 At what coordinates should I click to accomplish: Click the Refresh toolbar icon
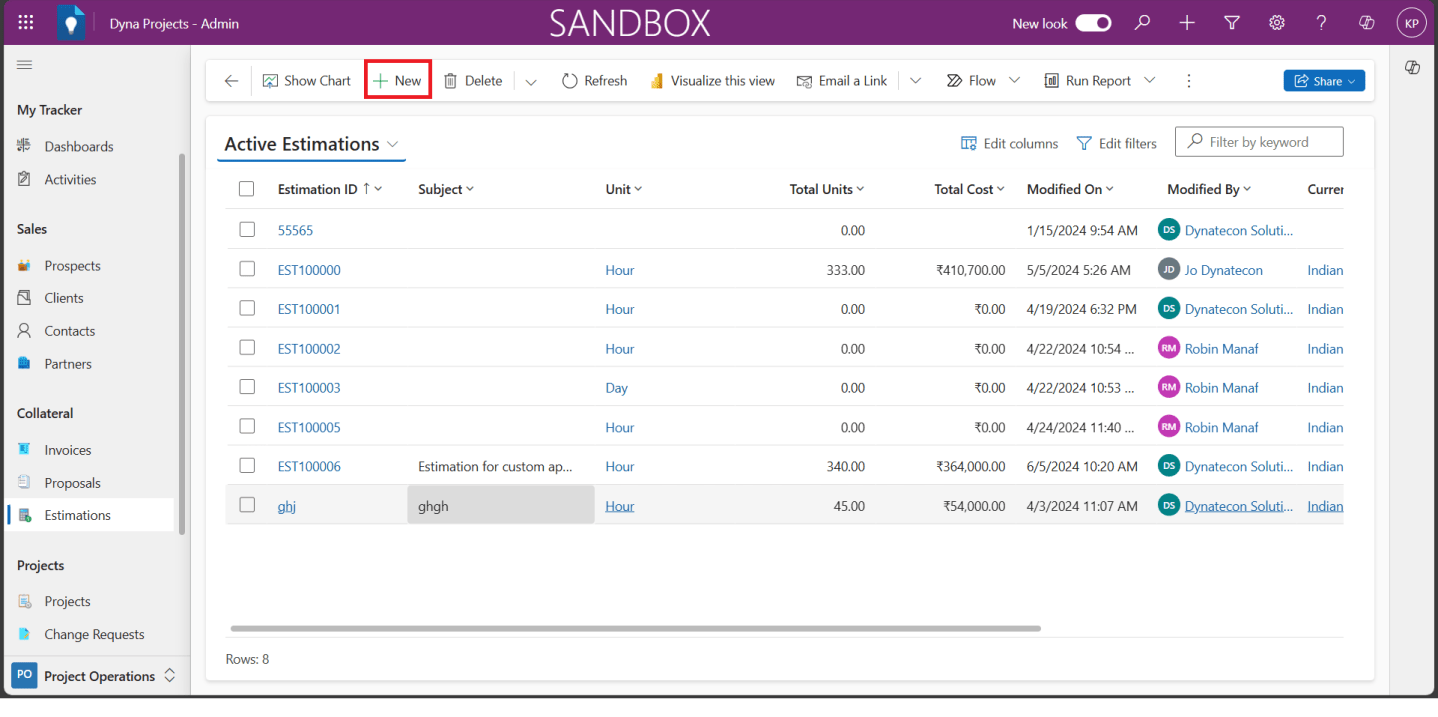570,81
